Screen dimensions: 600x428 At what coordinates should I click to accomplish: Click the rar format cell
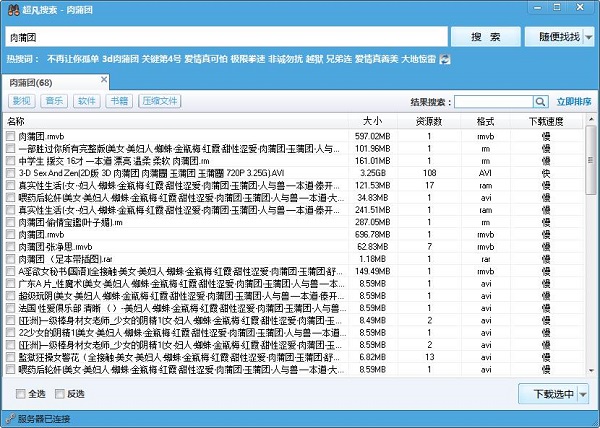486,259
